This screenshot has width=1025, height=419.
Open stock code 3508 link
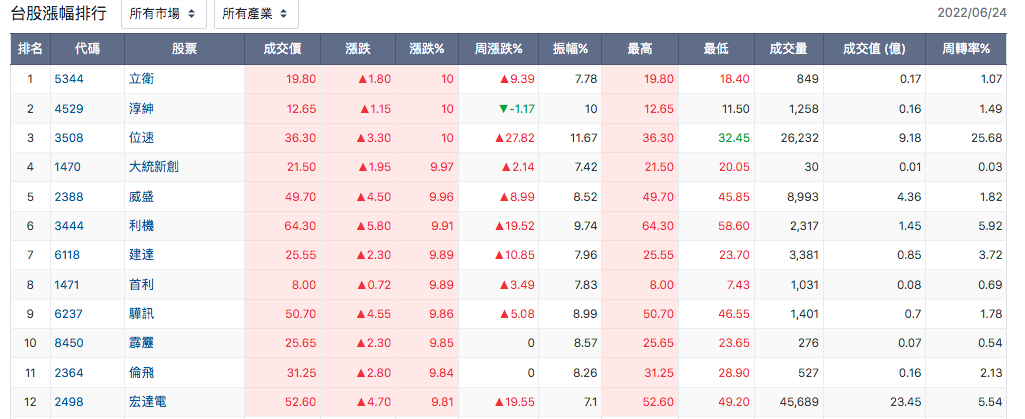(69, 138)
